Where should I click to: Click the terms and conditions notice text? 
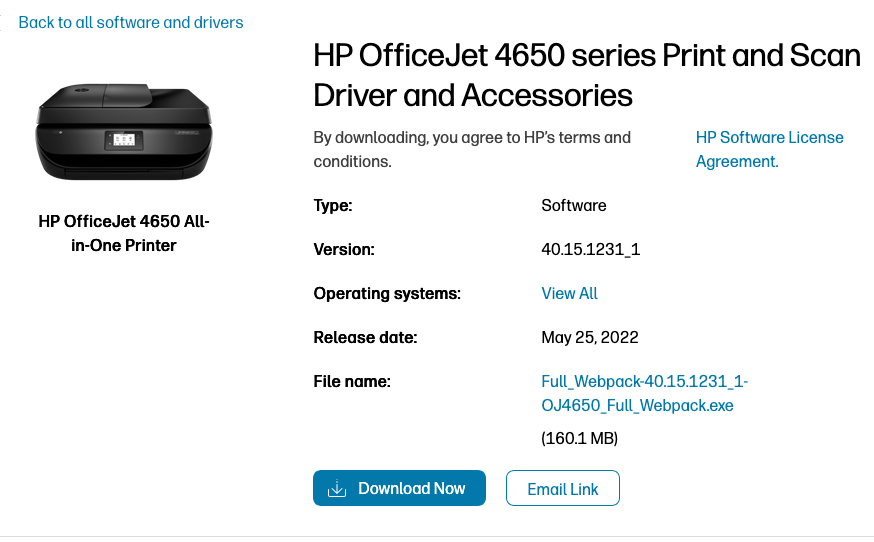pyautogui.click(x=472, y=149)
